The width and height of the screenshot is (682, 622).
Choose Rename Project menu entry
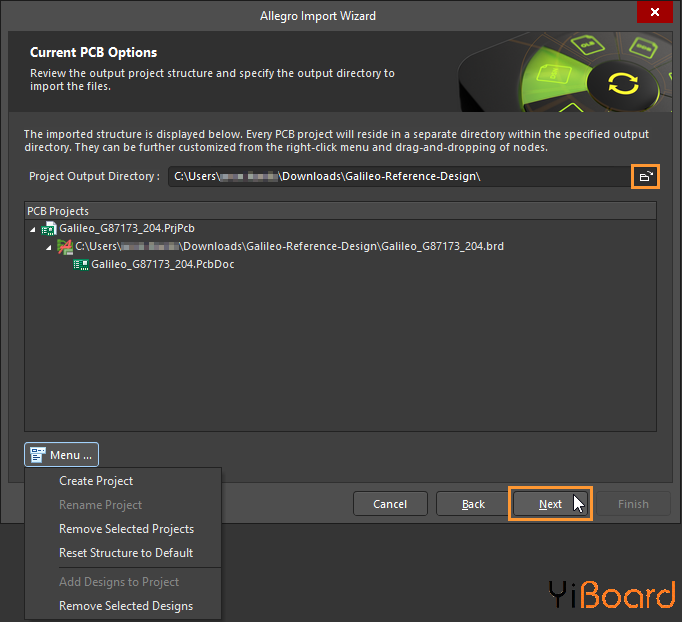click(123, 505)
